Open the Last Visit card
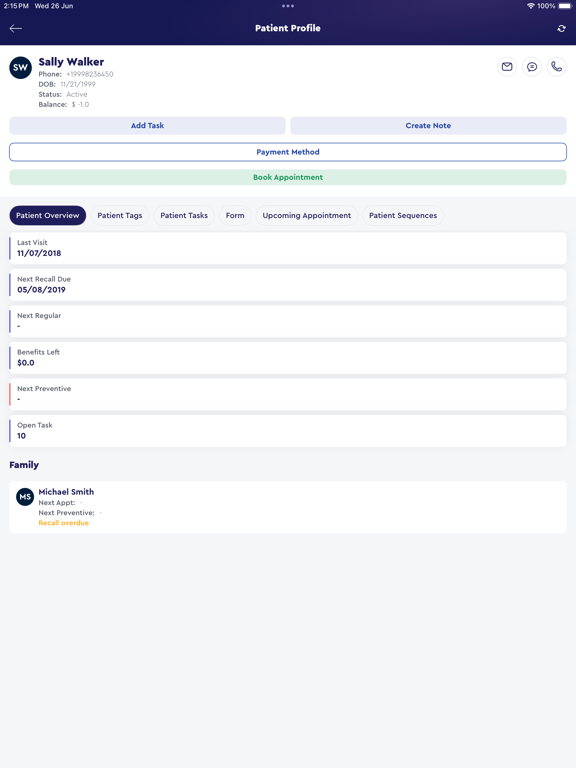This screenshot has height=768, width=576. pos(288,248)
